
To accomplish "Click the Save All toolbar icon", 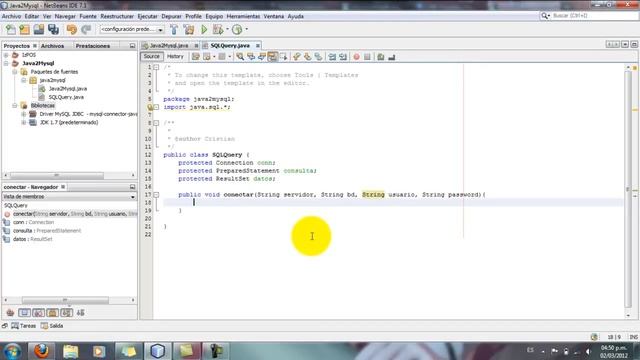I will point(53,29).
